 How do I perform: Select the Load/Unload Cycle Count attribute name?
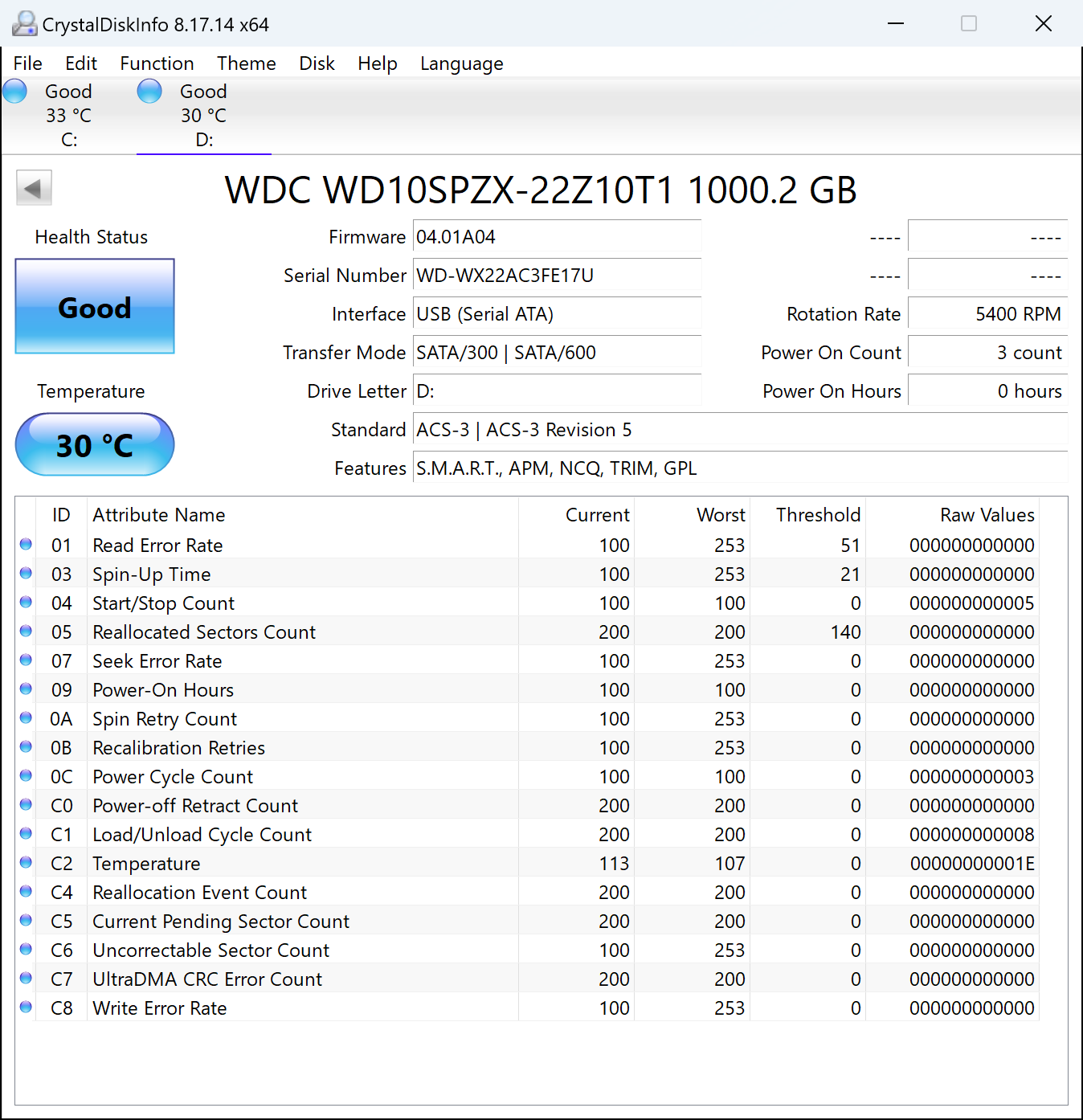tap(202, 835)
